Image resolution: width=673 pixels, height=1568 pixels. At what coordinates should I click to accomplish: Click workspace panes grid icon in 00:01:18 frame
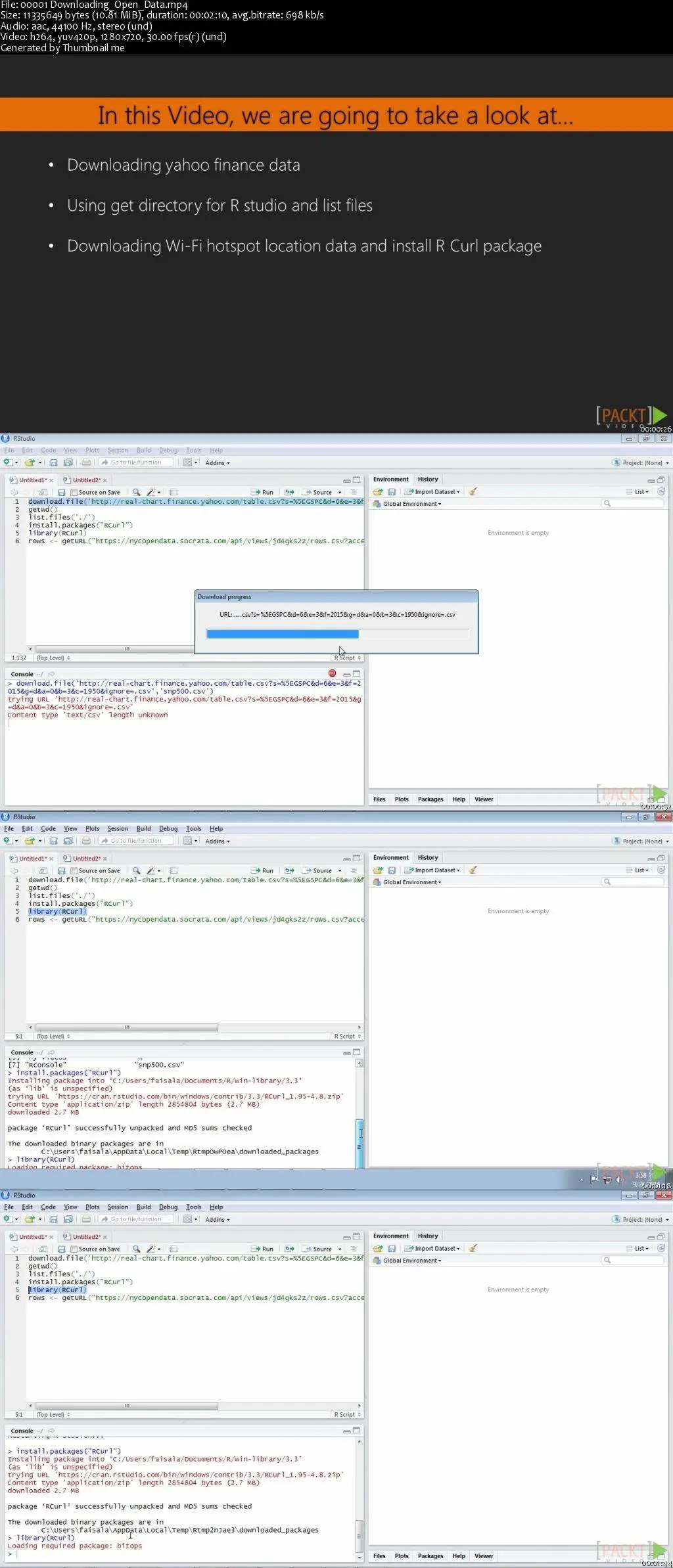coord(187,841)
